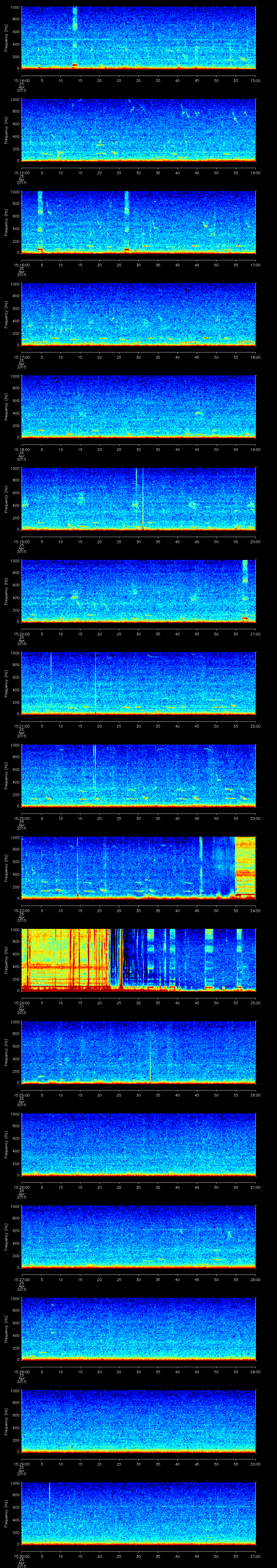Click the '19:00' end time label
This screenshot has height=1568, width=277.
tap(255, 449)
